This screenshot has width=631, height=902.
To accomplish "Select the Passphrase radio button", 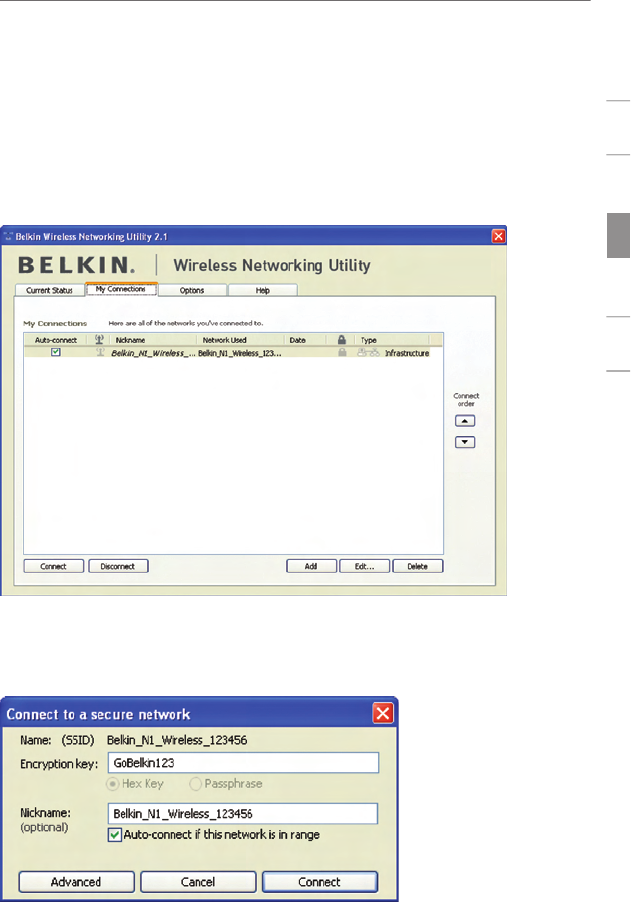I will click(196, 783).
